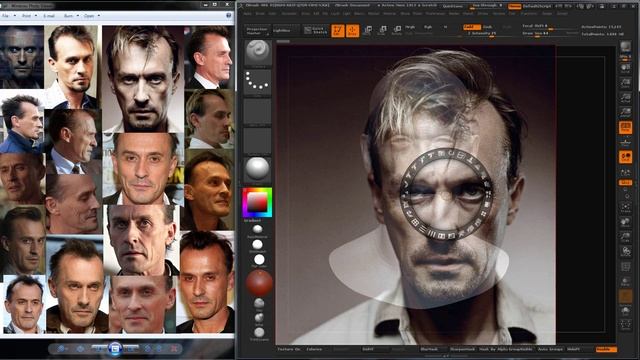Toggle the Solo mode icon
640x360 pixels.
(x=625, y=311)
